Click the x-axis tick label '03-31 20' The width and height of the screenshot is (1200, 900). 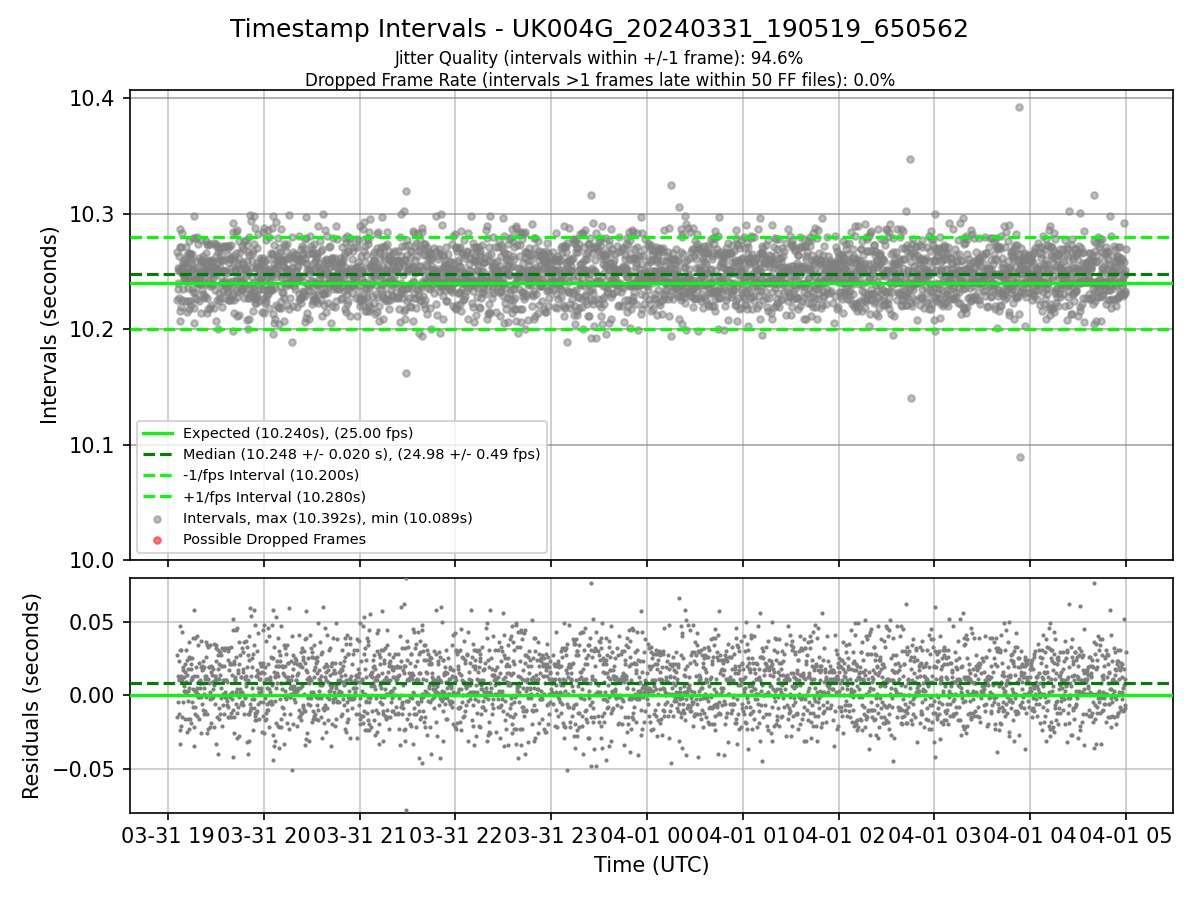(x=263, y=836)
